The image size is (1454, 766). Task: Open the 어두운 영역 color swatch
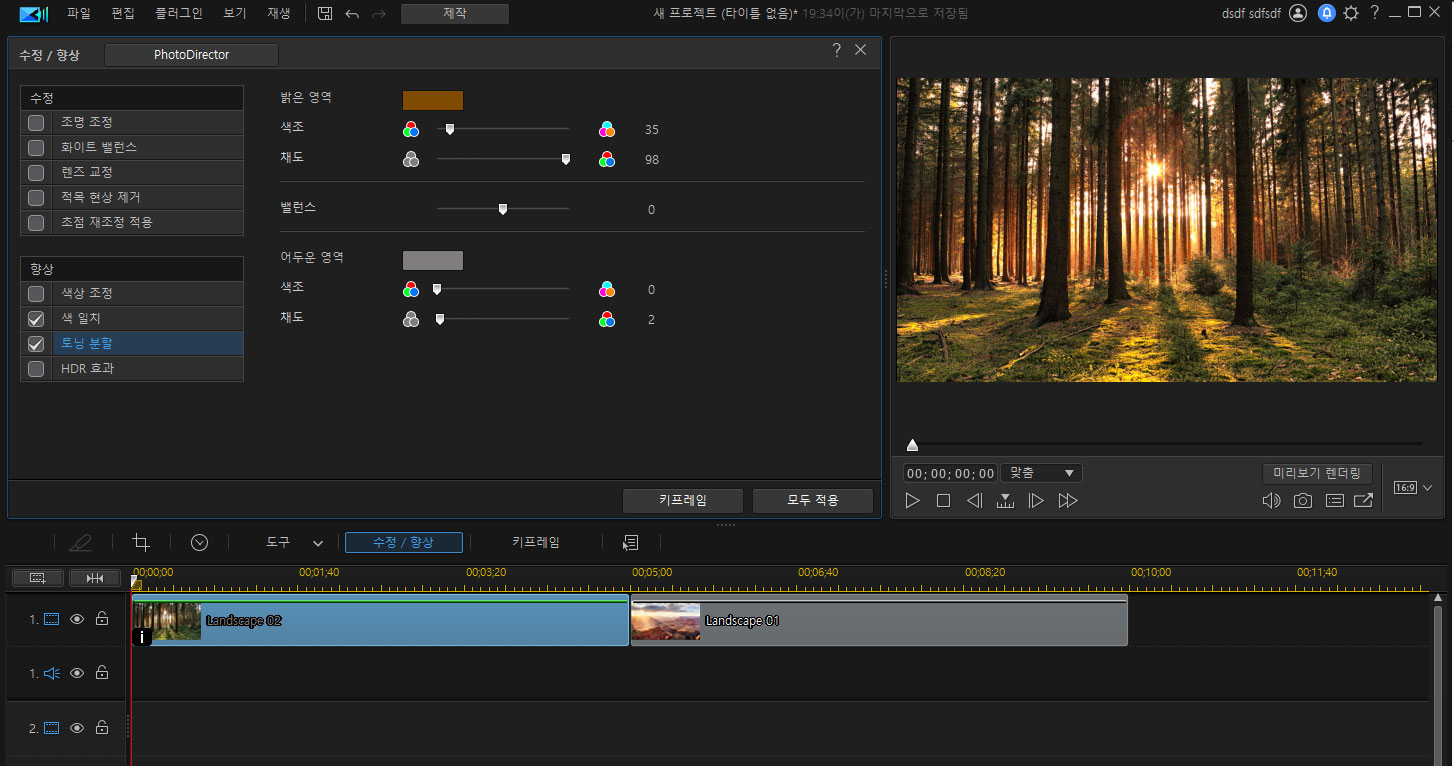click(x=433, y=260)
